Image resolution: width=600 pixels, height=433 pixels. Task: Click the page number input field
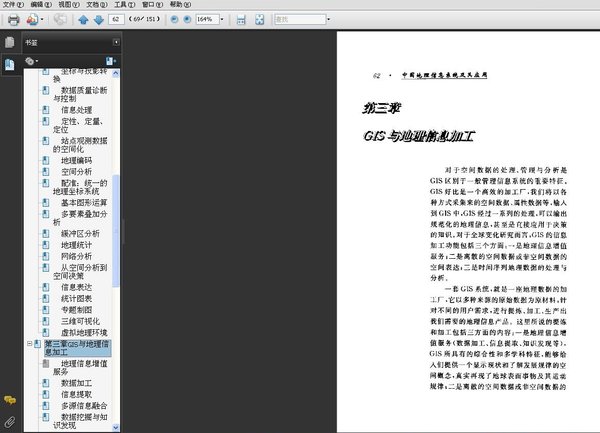(119, 19)
